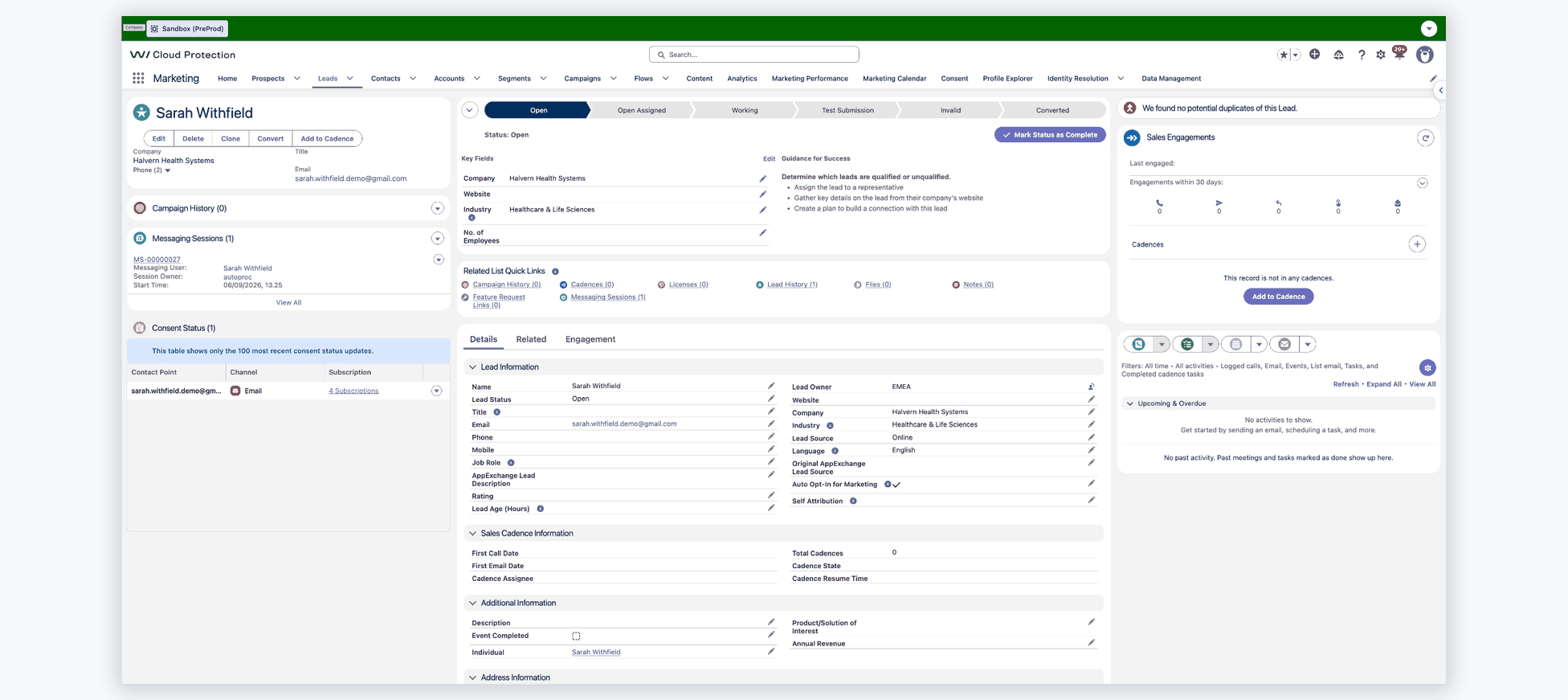Screen dimensions: 1568x700
Task: Click the edit navigation pencil icon
Action: [x=1433, y=79]
